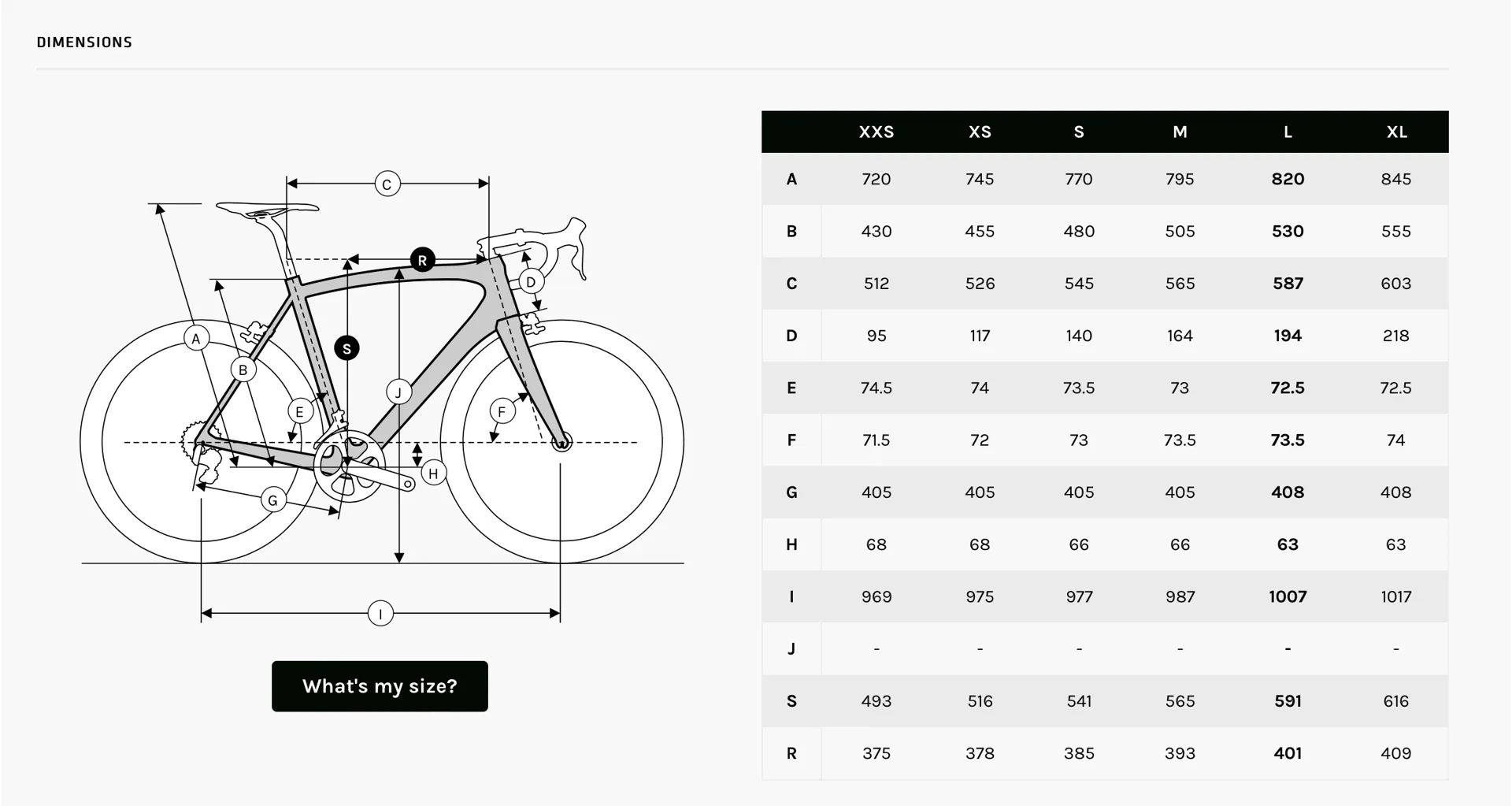
Task: Click the C measurement label above the top tube
Action: pos(387,184)
